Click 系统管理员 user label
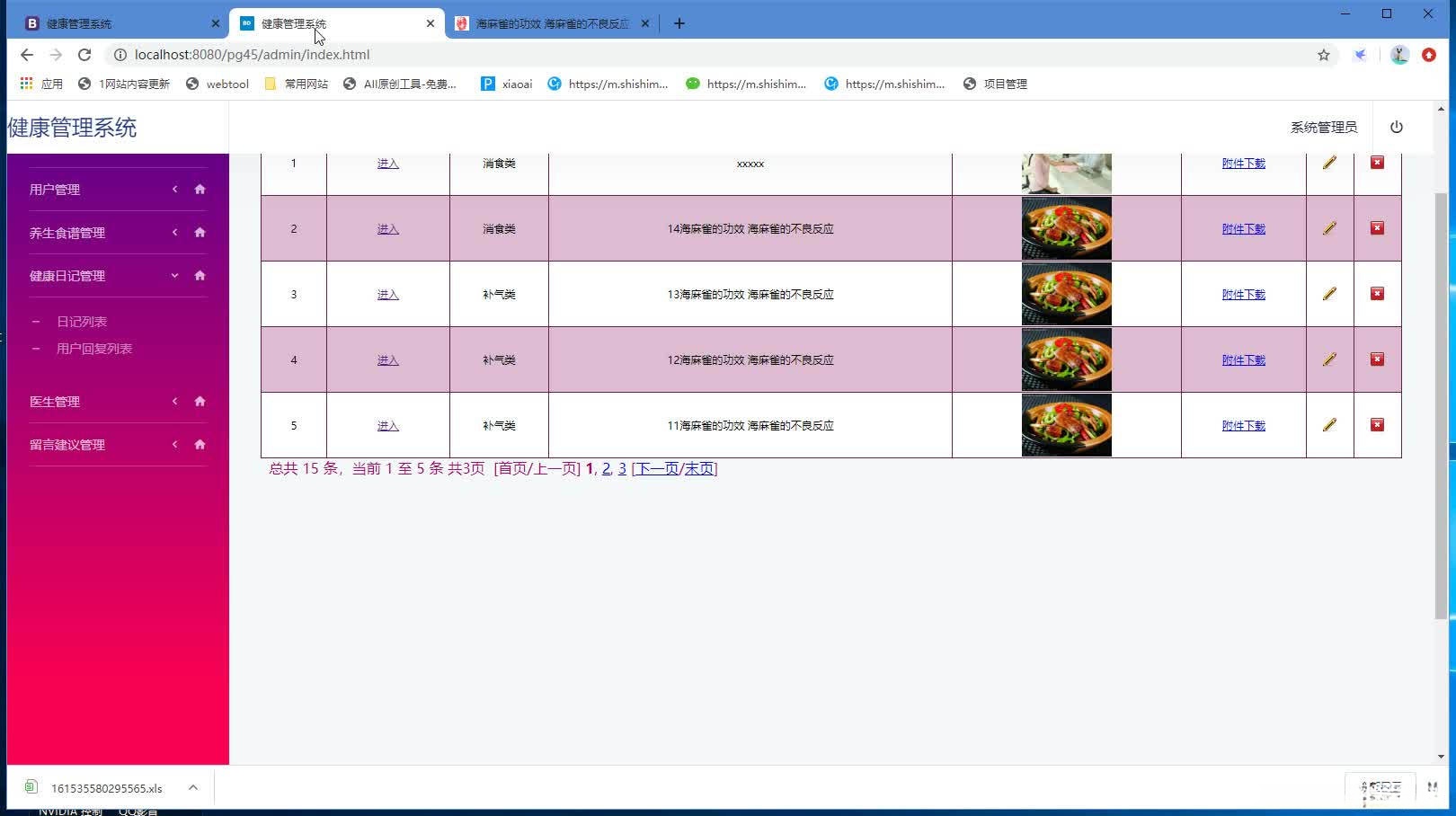1456x816 pixels. coord(1324,128)
